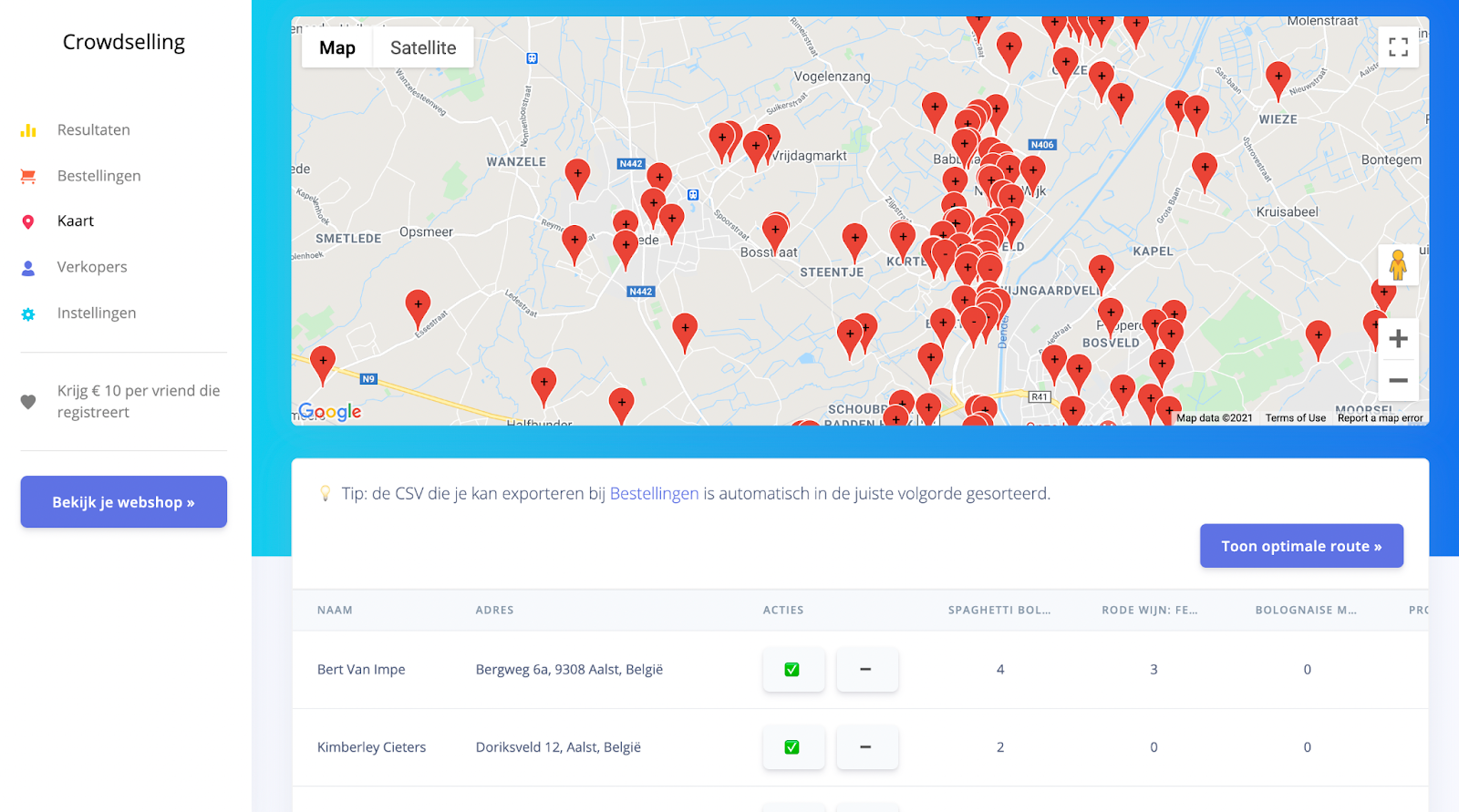The image size is (1459, 812).
Task: Click rode wijn quantity 3 for Bert Van Impe
Action: [1154, 669]
